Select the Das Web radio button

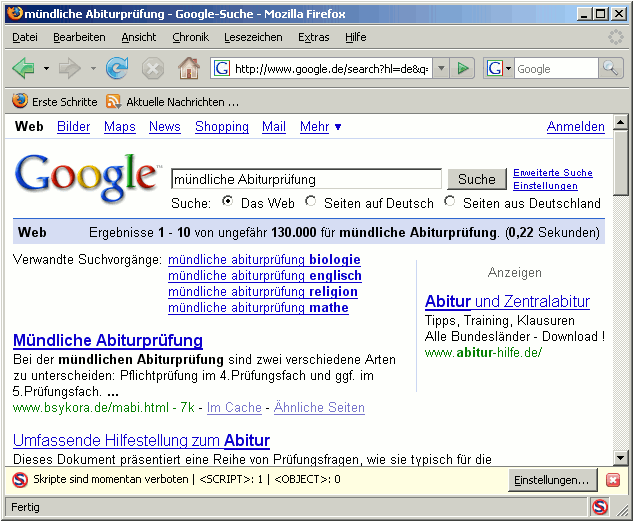tap(228, 201)
